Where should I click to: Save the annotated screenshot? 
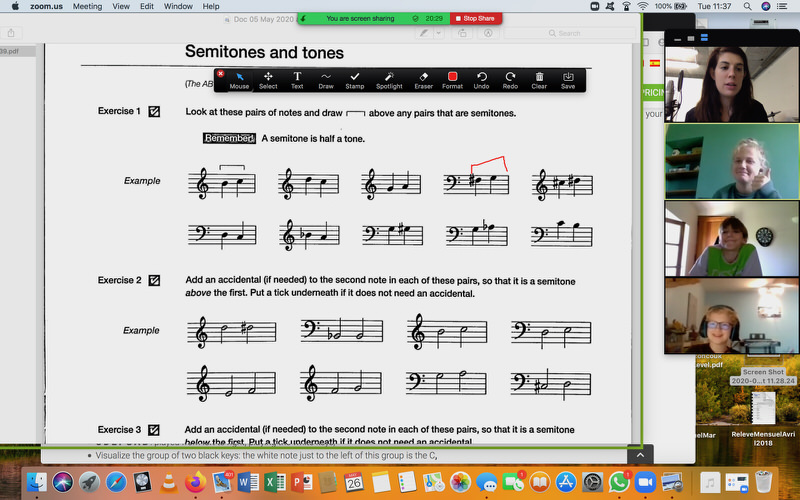click(x=568, y=79)
